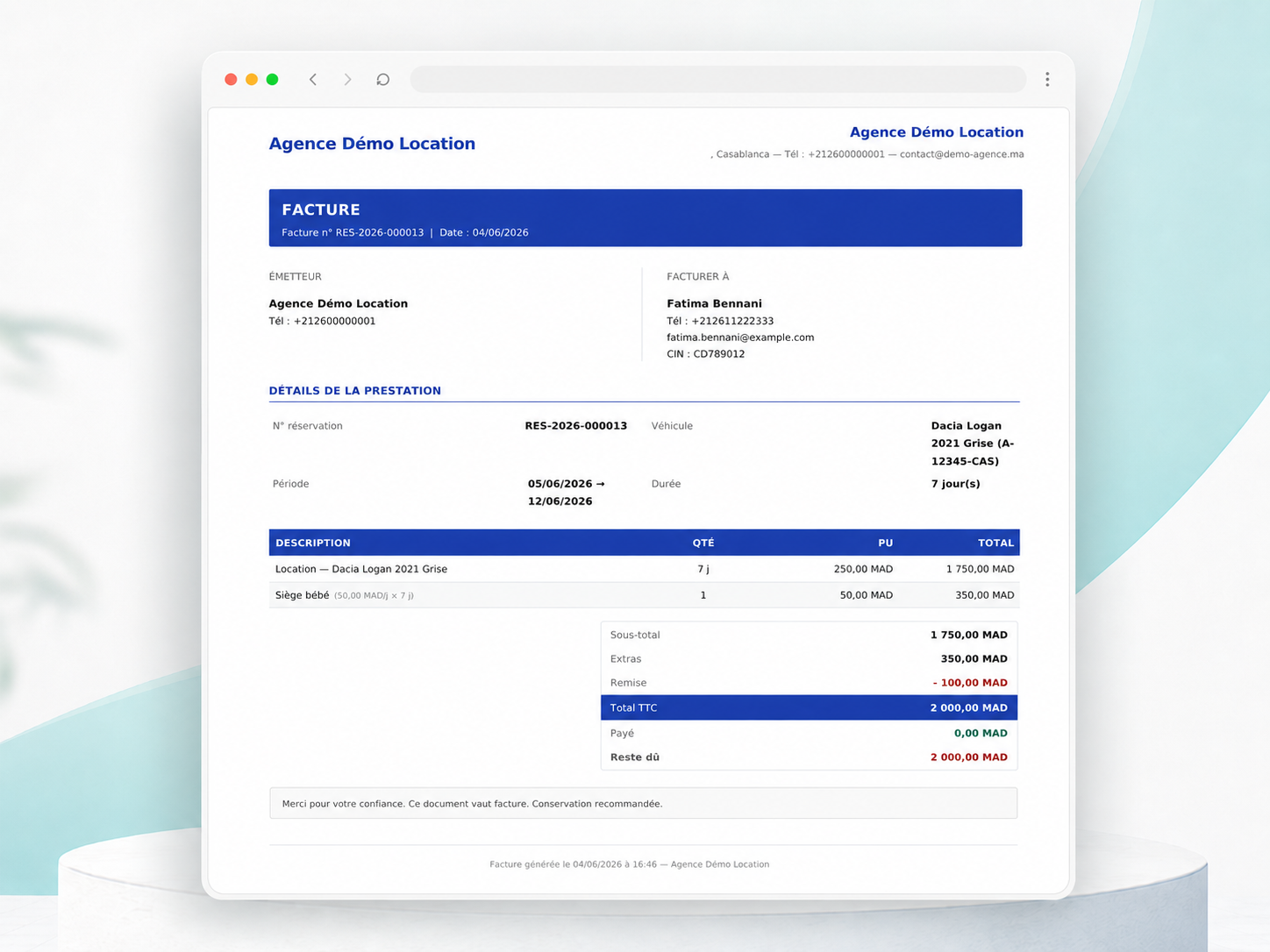Click Payé amount 0,00 MAD
The height and width of the screenshot is (952, 1270).
pyautogui.click(x=981, y=734)
